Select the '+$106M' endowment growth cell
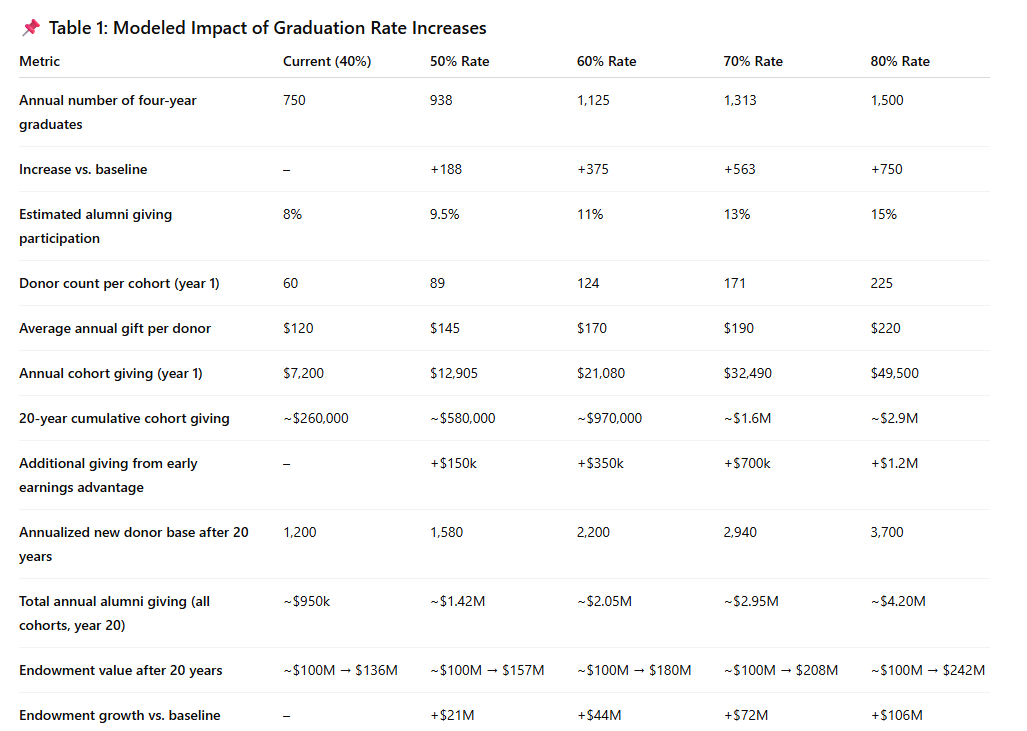Viewport: 1027px width, 731px height. coord(896,715)
